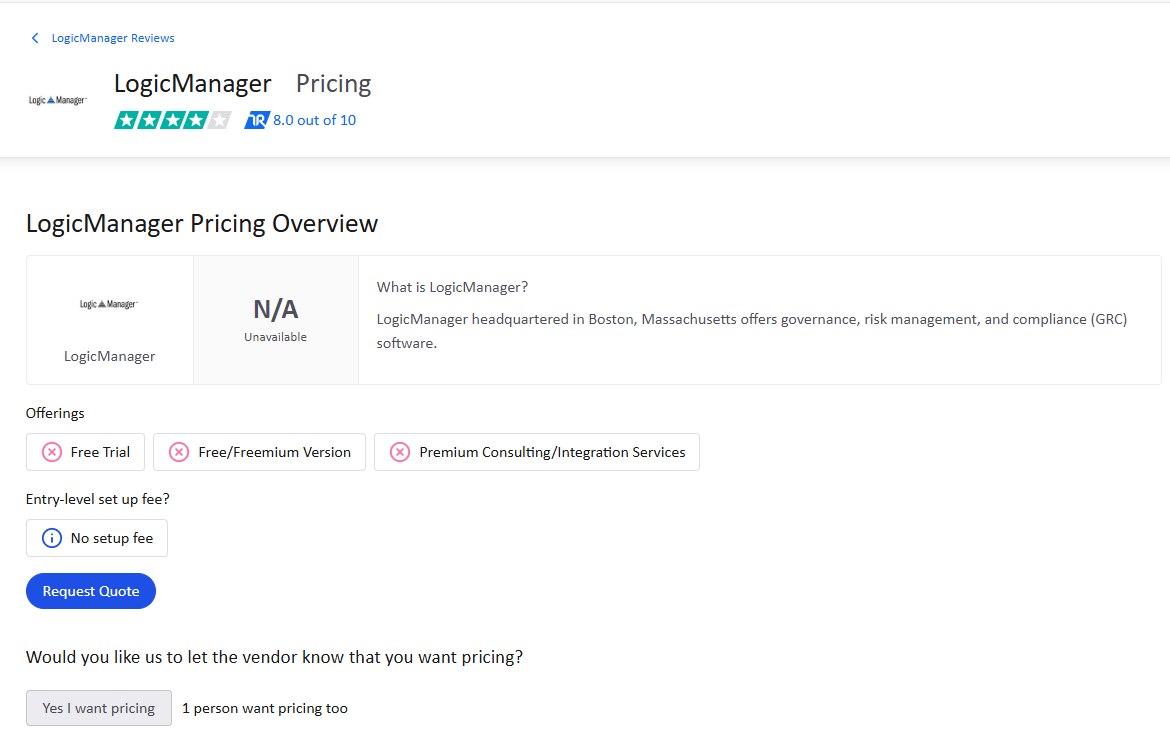Screen dimensions: 1170x749
Task: Select the Free/Freemium Version offering chip
Action: pyautogui.click(x=260, y=452)
